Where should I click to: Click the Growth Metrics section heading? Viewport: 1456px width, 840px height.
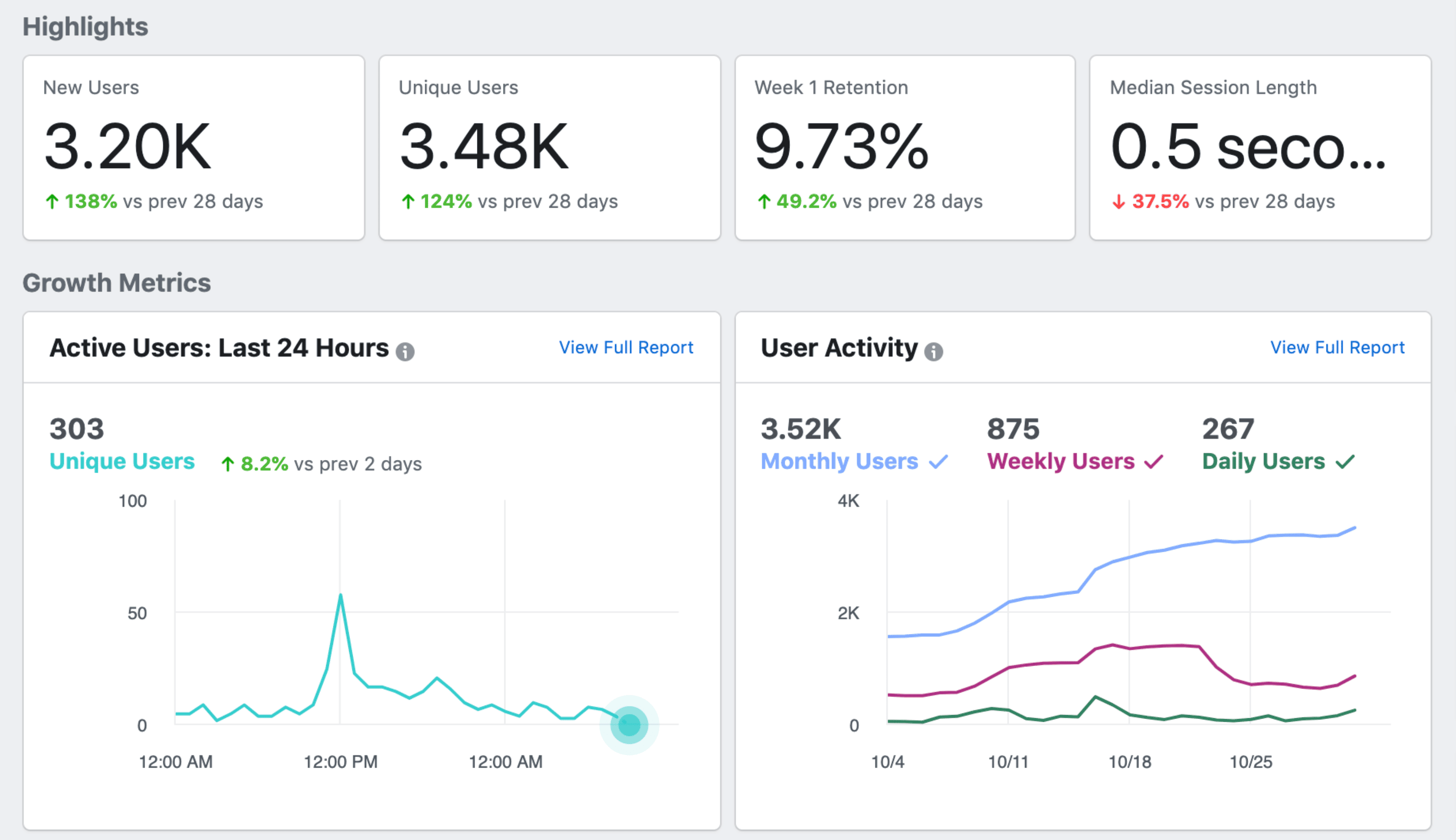pyautogui.click(x=117, y=283)
